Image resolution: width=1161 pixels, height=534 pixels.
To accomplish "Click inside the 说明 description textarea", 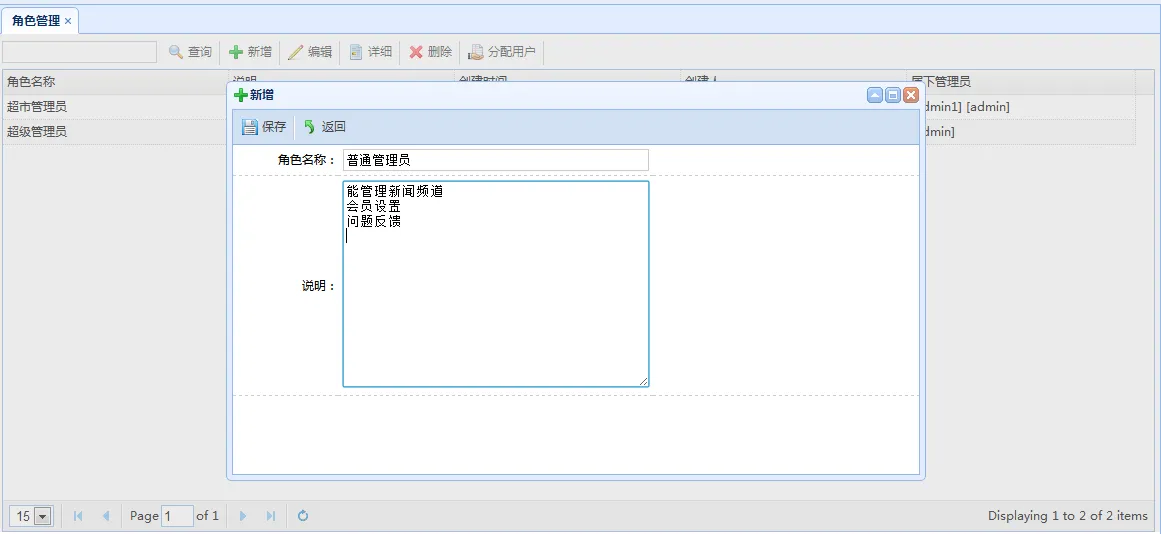I will click(x=495, y=300).
